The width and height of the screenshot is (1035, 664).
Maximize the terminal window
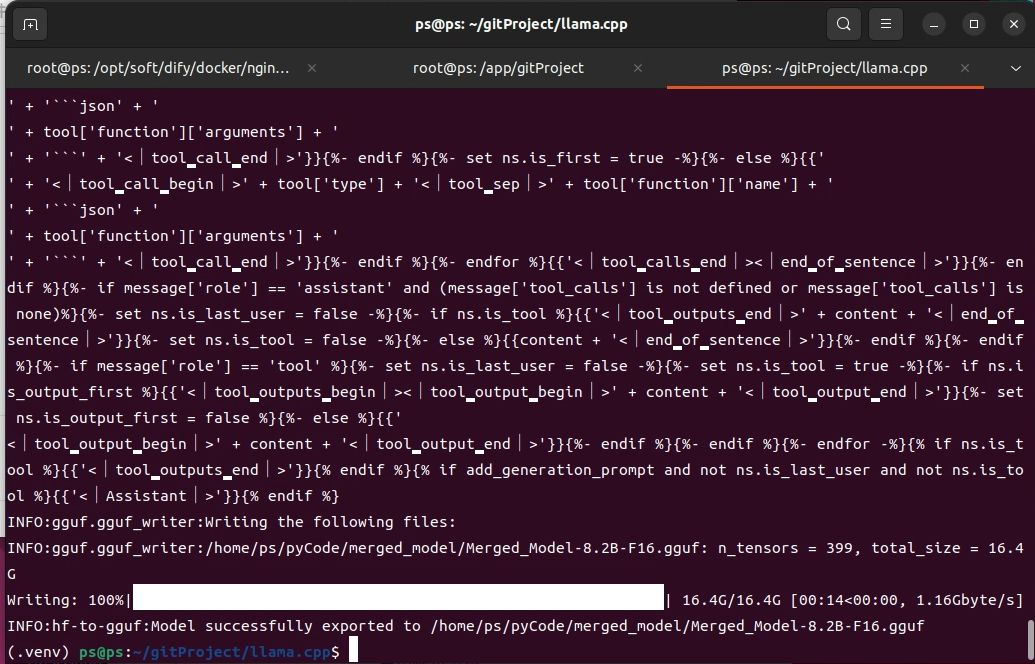coord(974,24)
